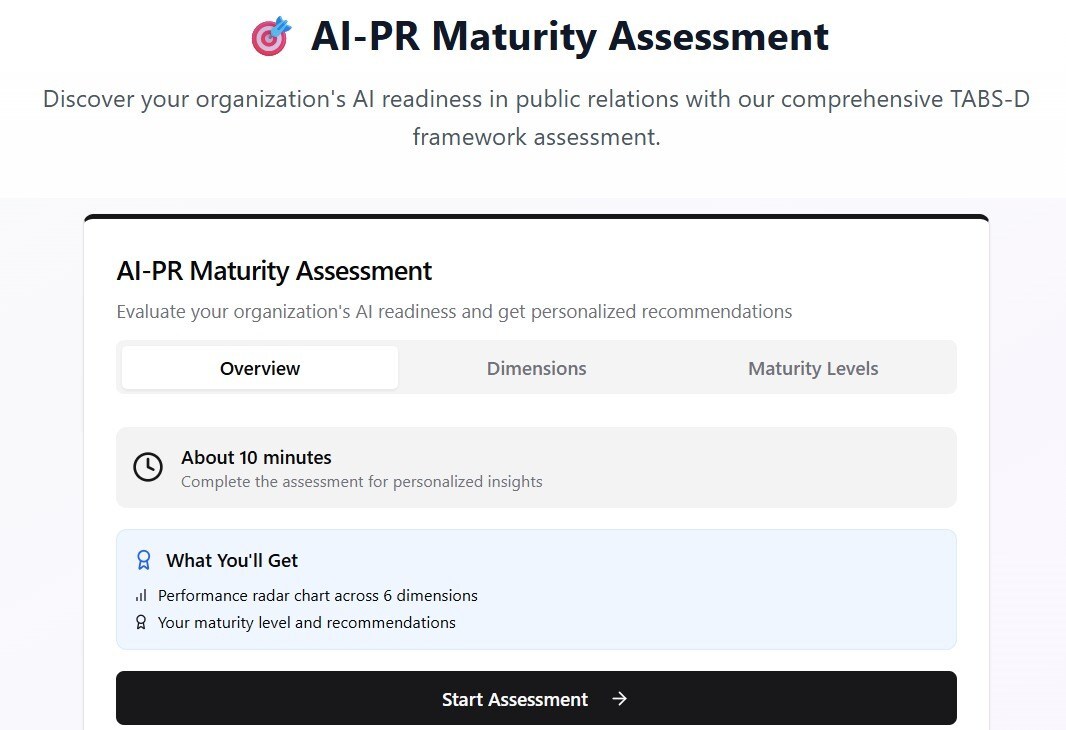Open the Maturity Levels tab
This screenshot has height=730, width=1066.
click(x=812, y=368)
